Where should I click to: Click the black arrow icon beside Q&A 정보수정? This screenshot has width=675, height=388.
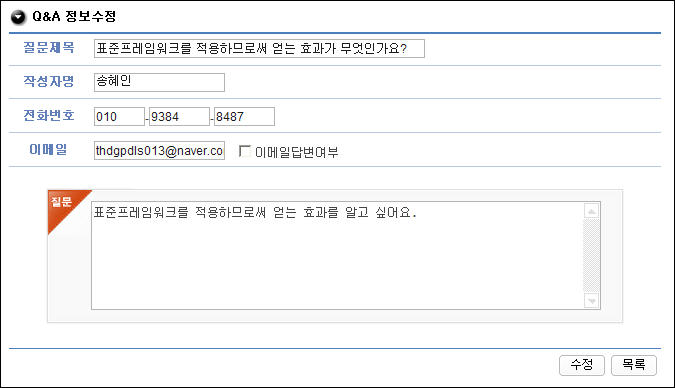click(x=18, y=17)
